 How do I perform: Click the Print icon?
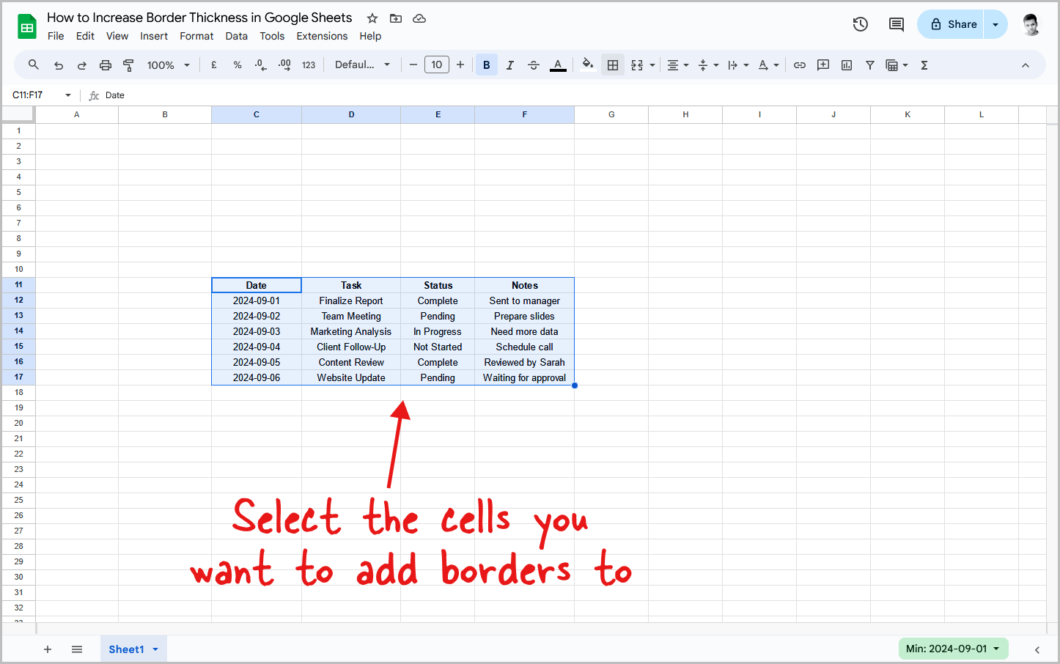[105, 65]
